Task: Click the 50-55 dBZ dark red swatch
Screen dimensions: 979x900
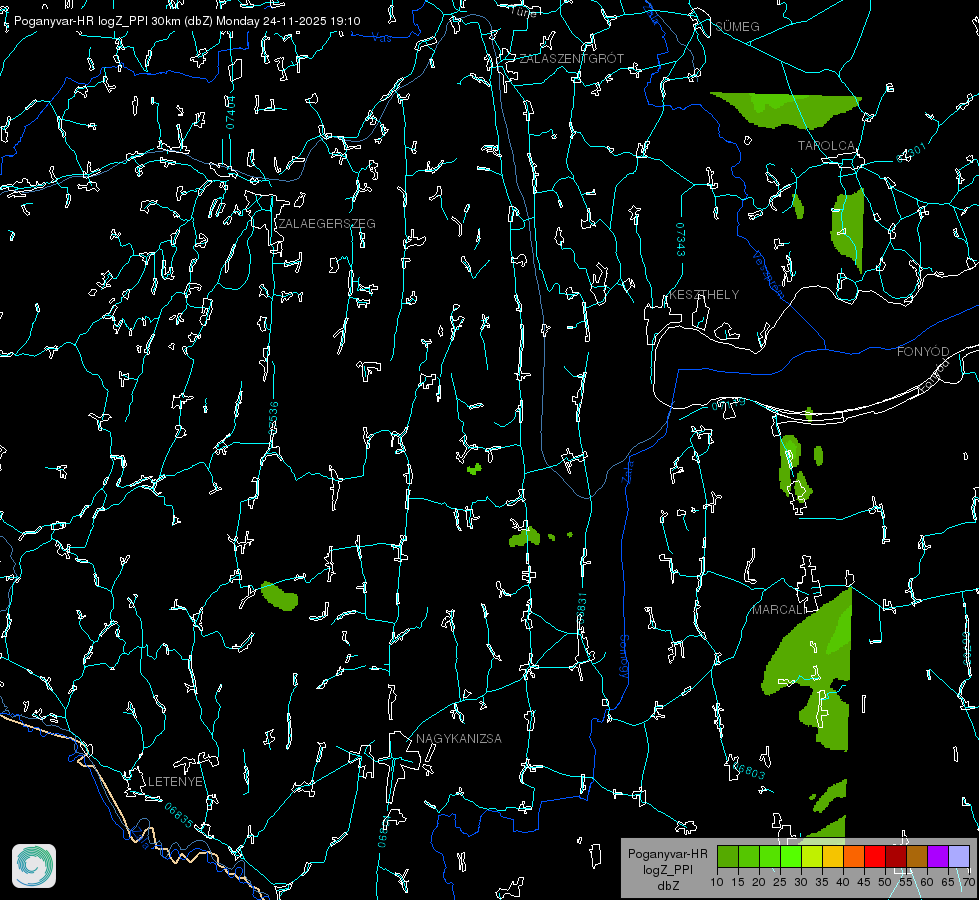Action: click(x=896, y=857)
